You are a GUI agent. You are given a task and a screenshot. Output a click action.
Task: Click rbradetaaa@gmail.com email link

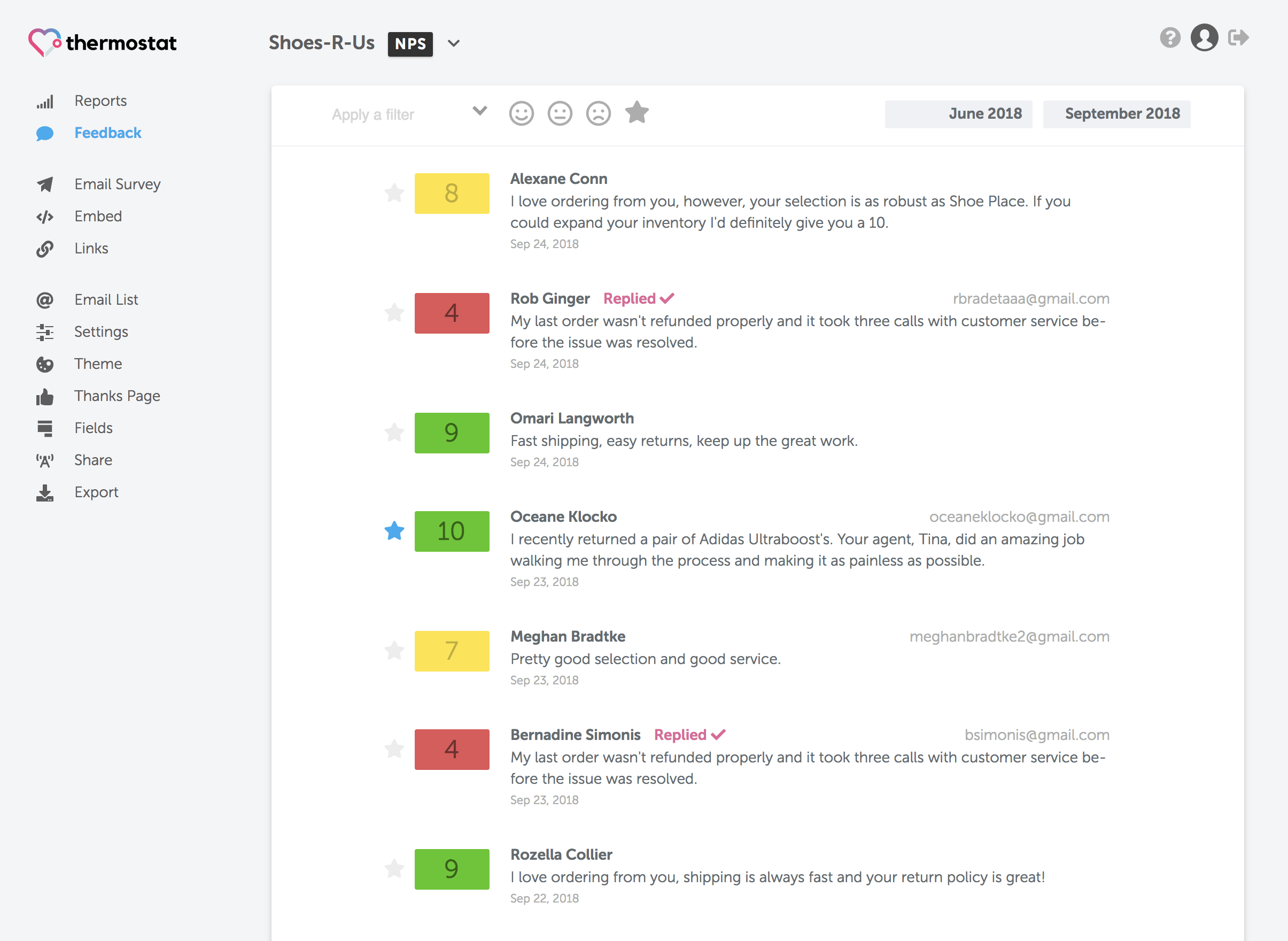pos(1030,299)
